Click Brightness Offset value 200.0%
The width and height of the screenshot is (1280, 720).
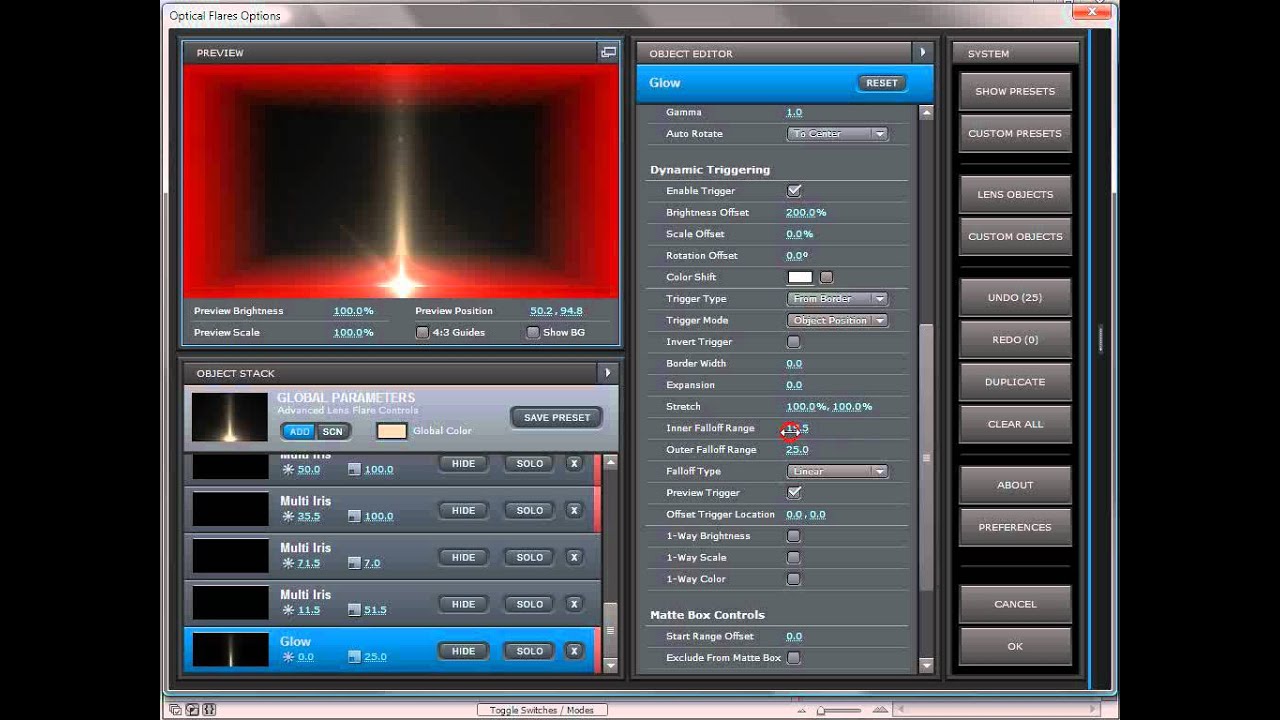[x=806, y=213]
